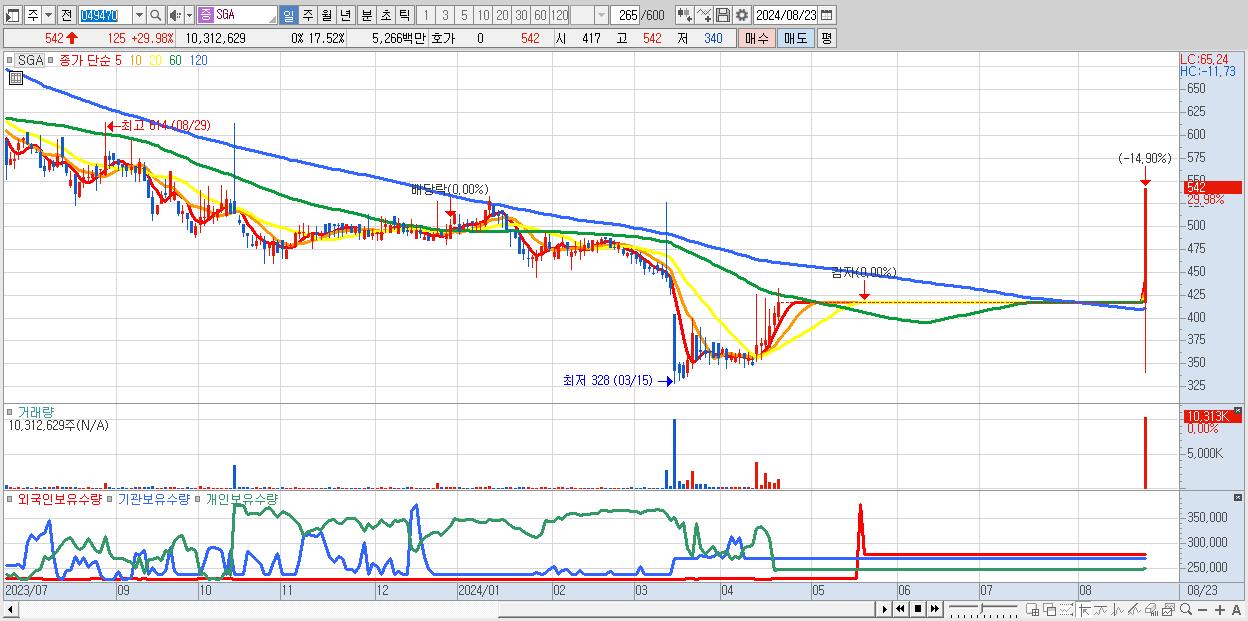Click the 평 button next to 매도

(x=826, y=38)
